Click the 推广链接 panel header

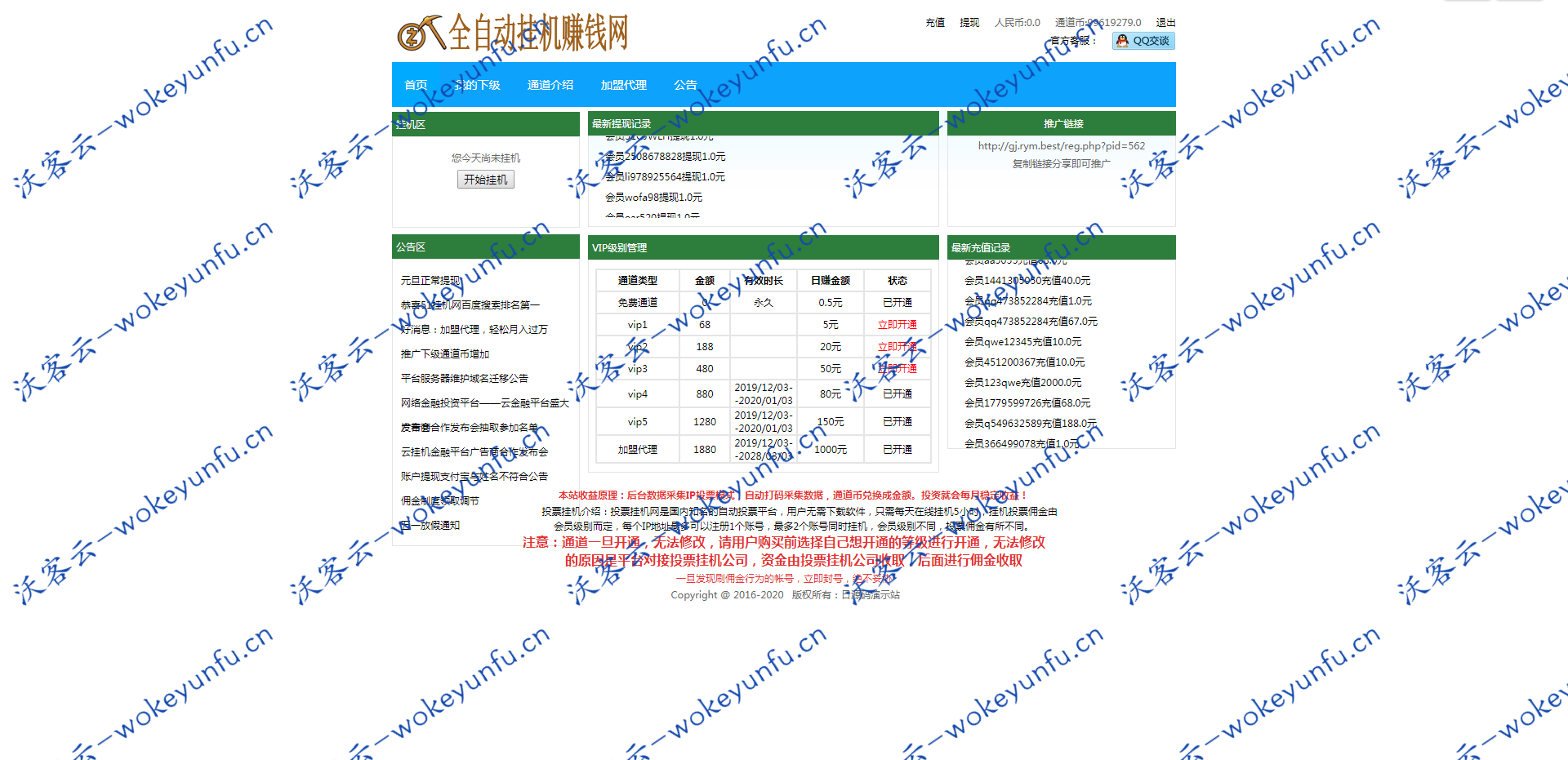pos(1062,124)
